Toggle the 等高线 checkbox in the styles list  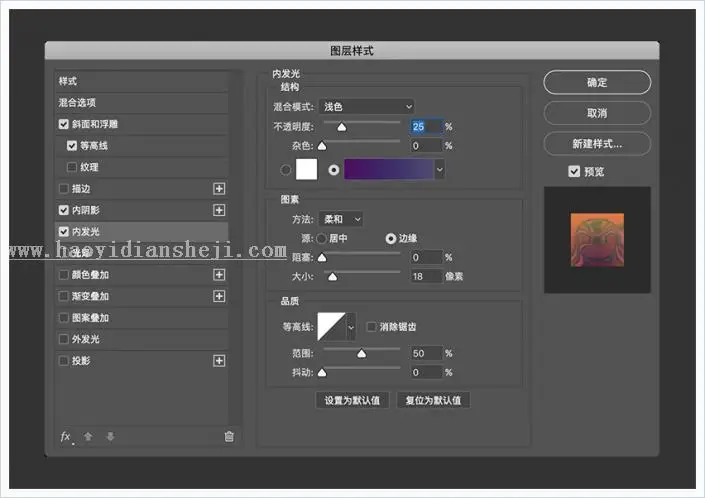(72, 146)
